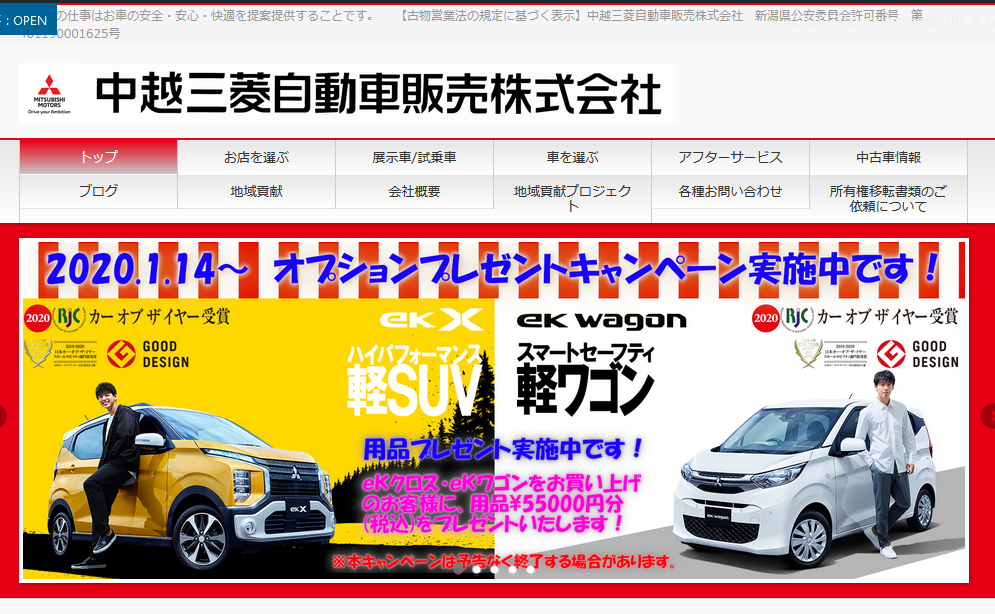This screenshot has height=614, width=995.
Task: Select the first carousel pagination dot
Action: pos(458,570)
